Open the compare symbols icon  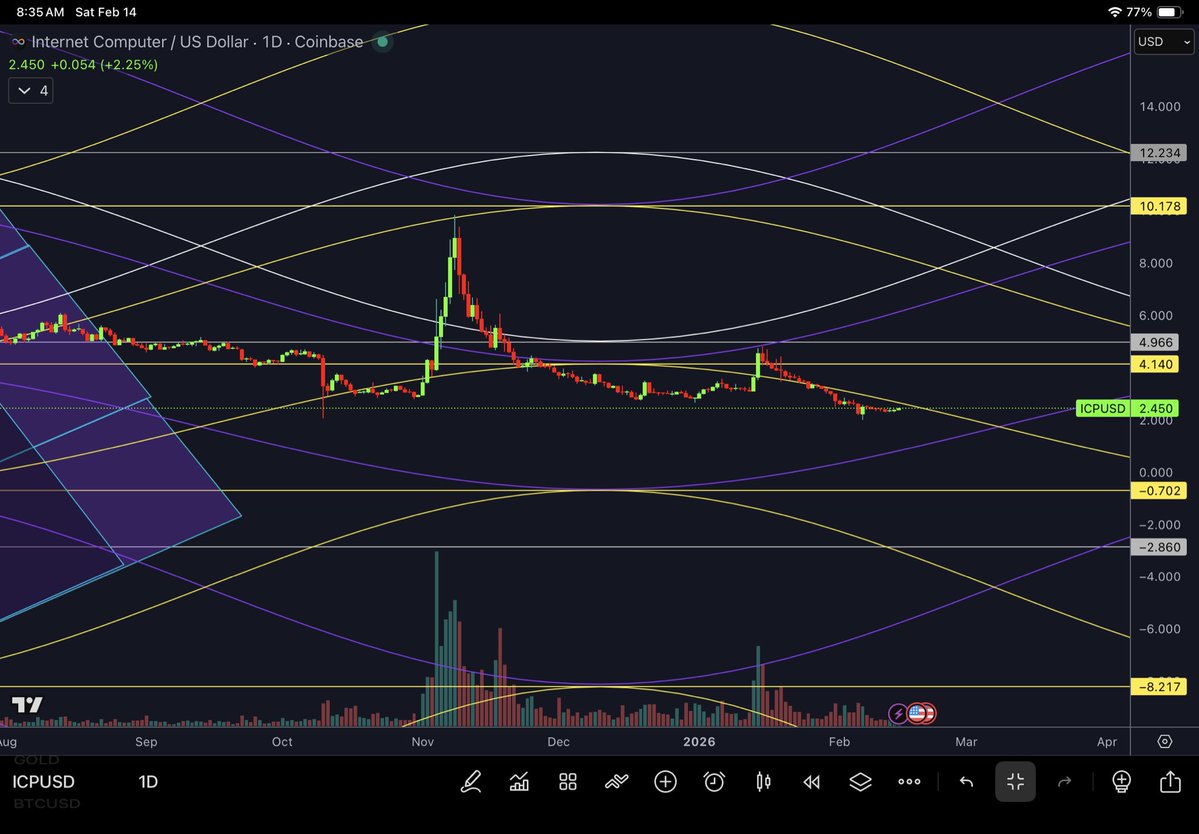coord(616,781)
